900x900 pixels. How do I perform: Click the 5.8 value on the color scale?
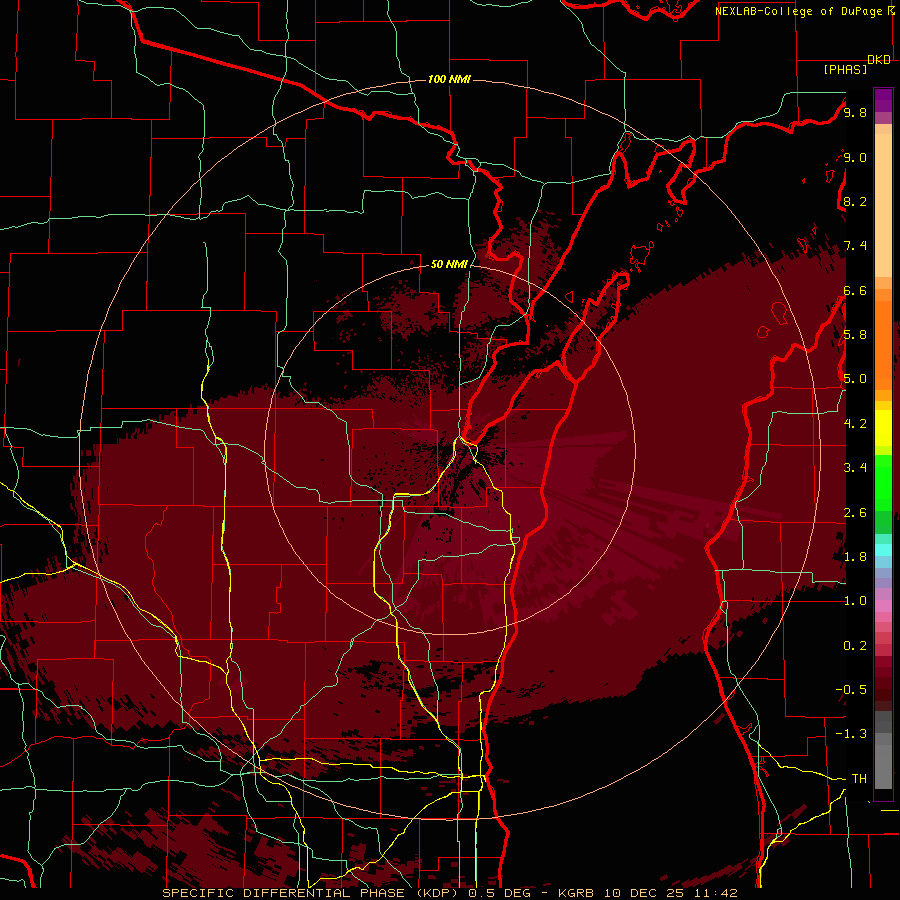855,335
